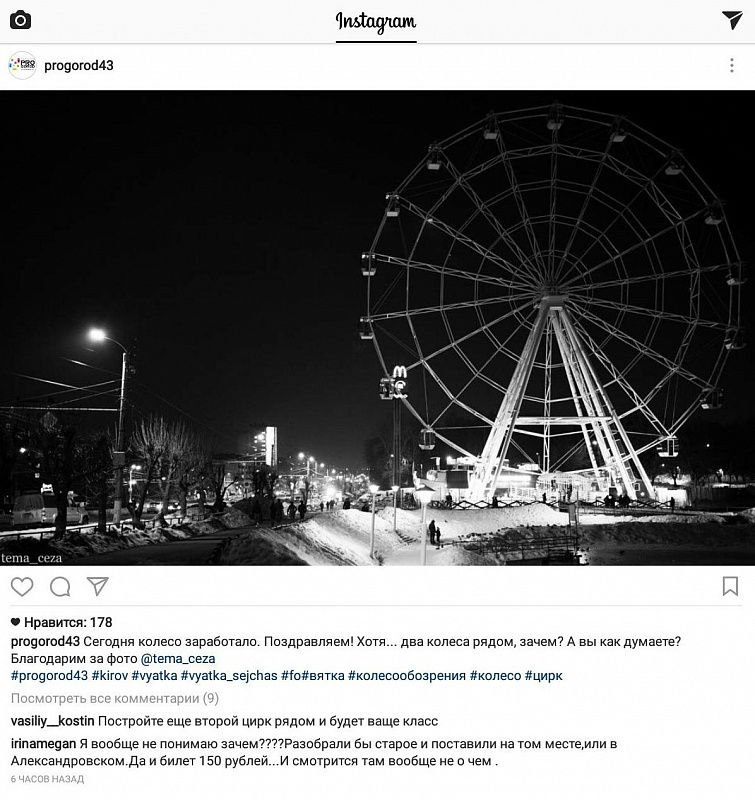Image resolution: width=755 pixels, height=800 pixels.
Task: Save post with bookmark icon
Action: pyautogui.click(x=731, y=586)
